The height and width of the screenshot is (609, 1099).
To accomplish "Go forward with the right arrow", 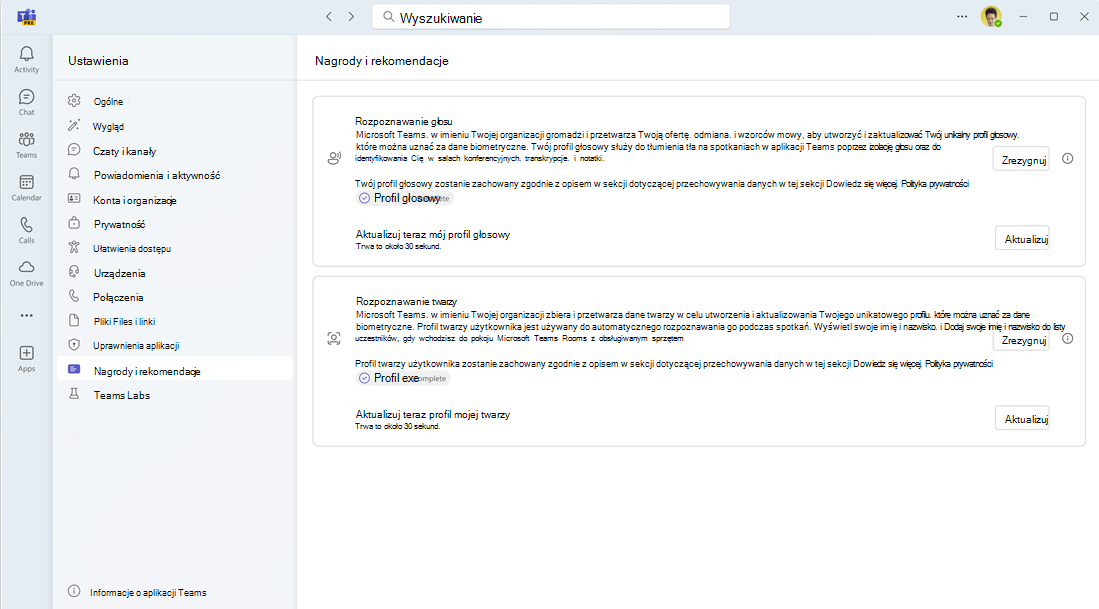I will [x=351, y=17].
